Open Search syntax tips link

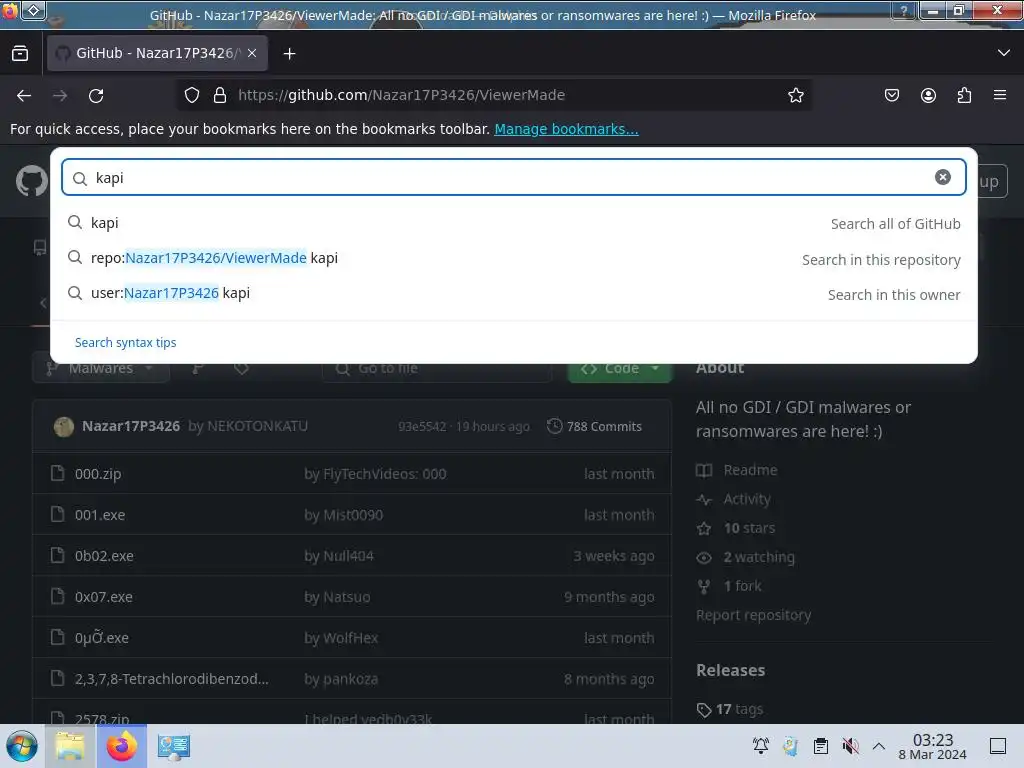tap(125, 342)
